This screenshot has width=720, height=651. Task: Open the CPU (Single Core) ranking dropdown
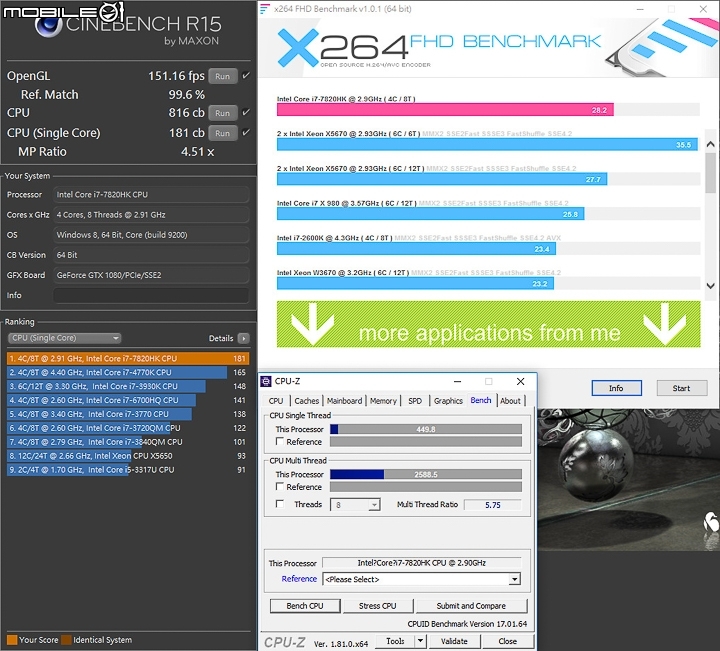point(64,338)
